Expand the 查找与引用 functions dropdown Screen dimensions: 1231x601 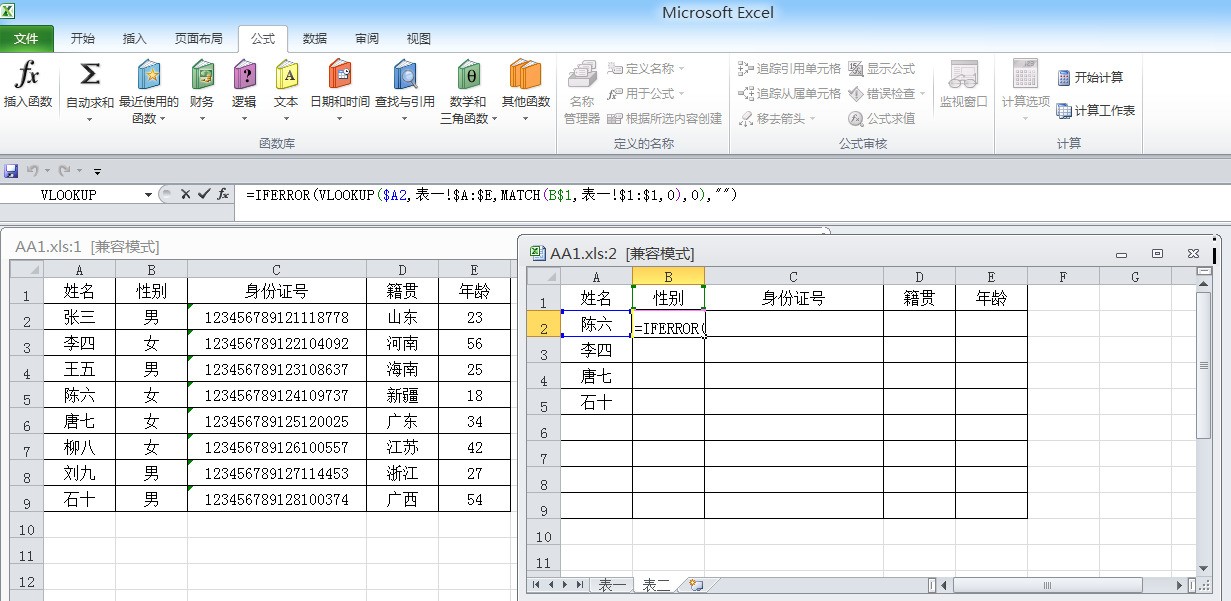click(404, 119)
